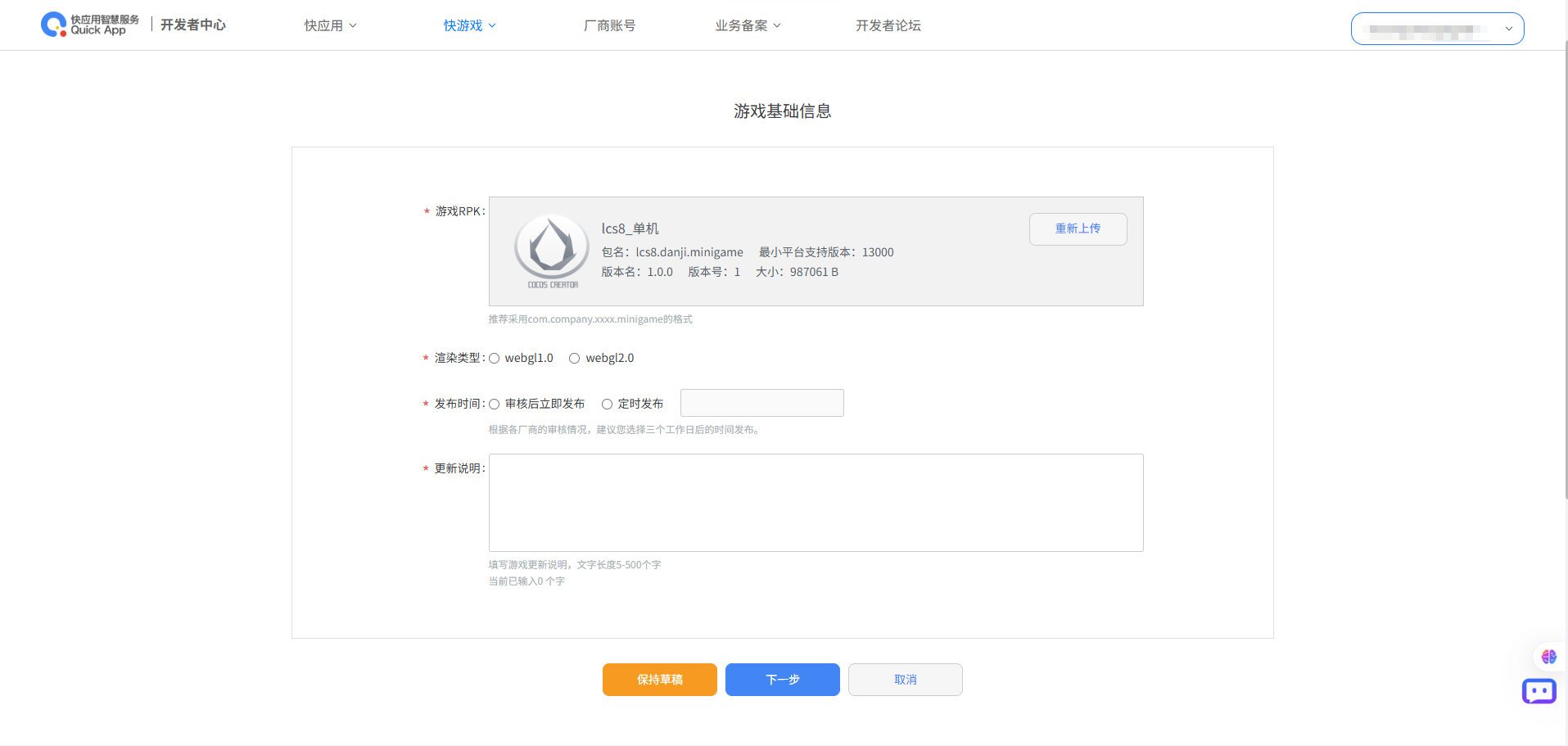Click the 重新上传 re-upload button

(x=1078, y=229)
